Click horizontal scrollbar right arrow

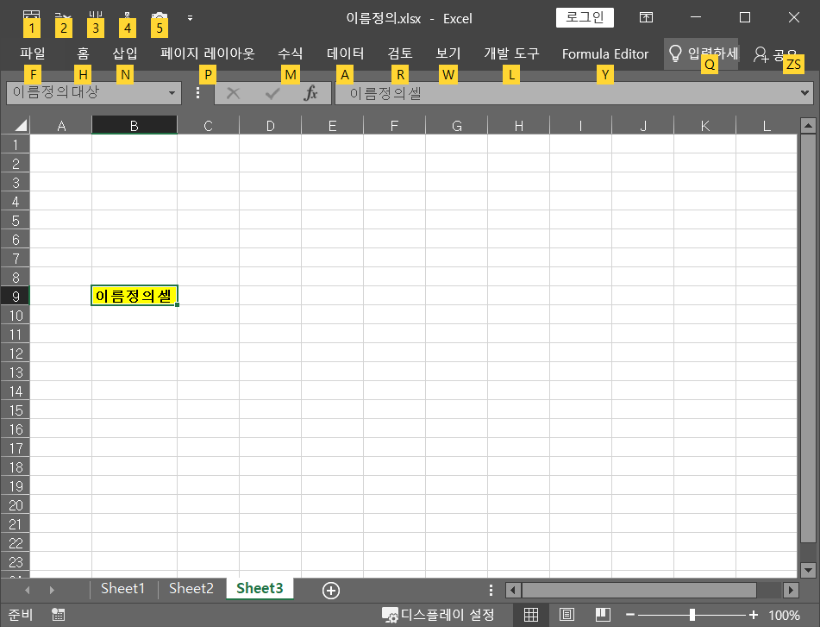tap(791, 590)
